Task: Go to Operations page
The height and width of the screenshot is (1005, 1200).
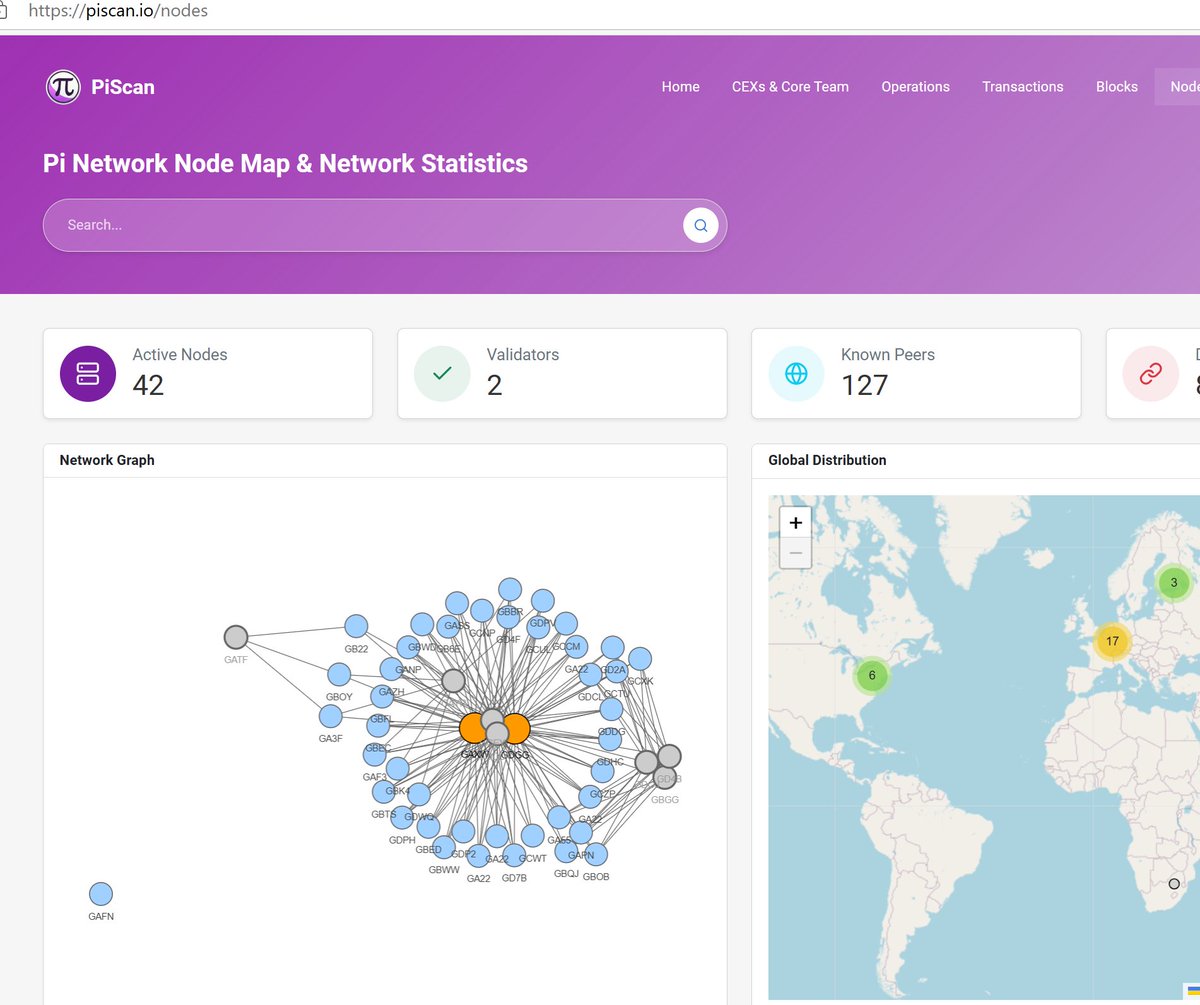Action: pyautogui.click(x=916, y=87)
